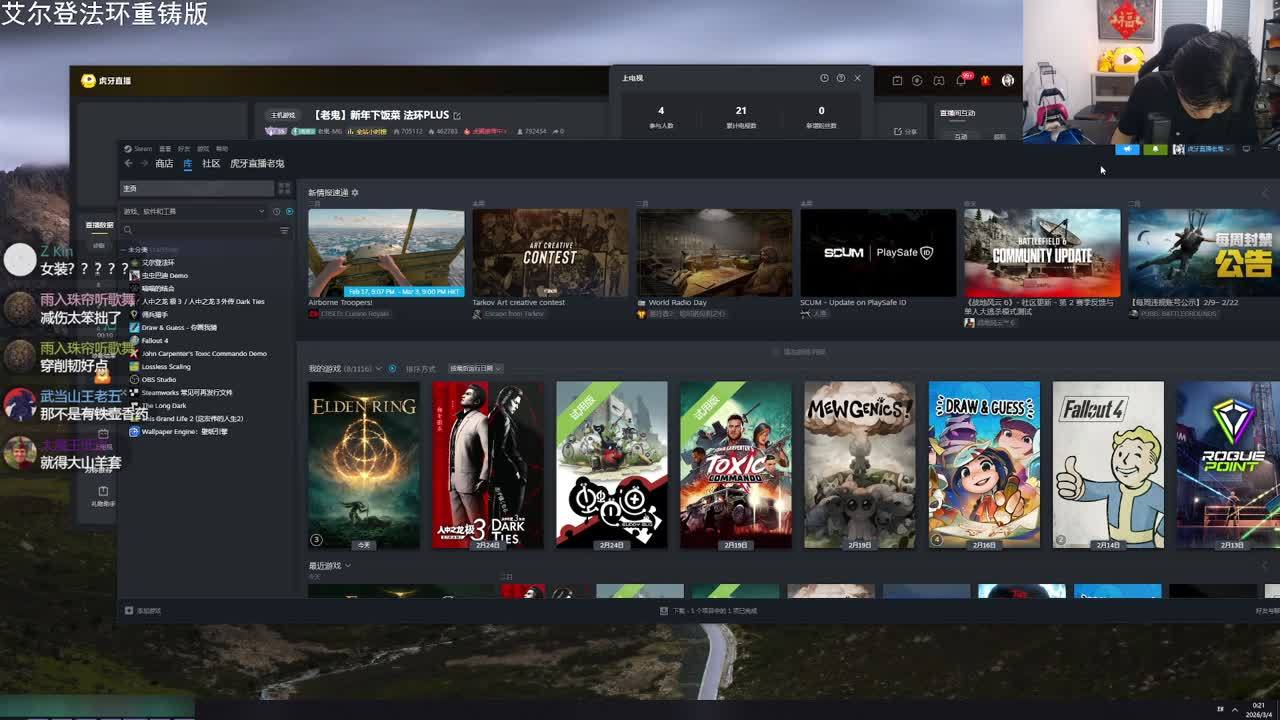Toggle the recent-activity clock filter icon
The image size is (1280, 720).
277,211
